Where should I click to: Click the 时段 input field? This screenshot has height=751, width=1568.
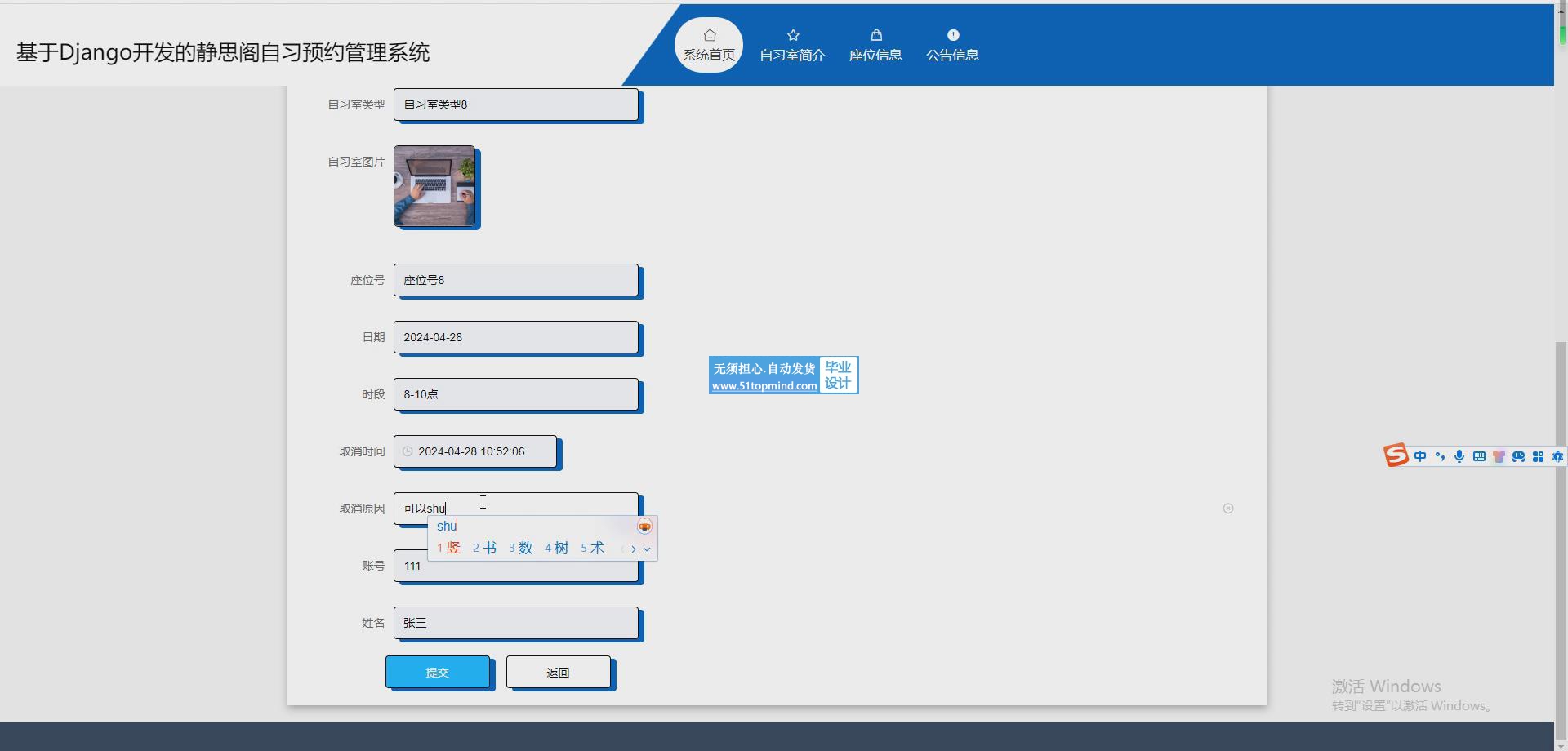coord(516,394)
